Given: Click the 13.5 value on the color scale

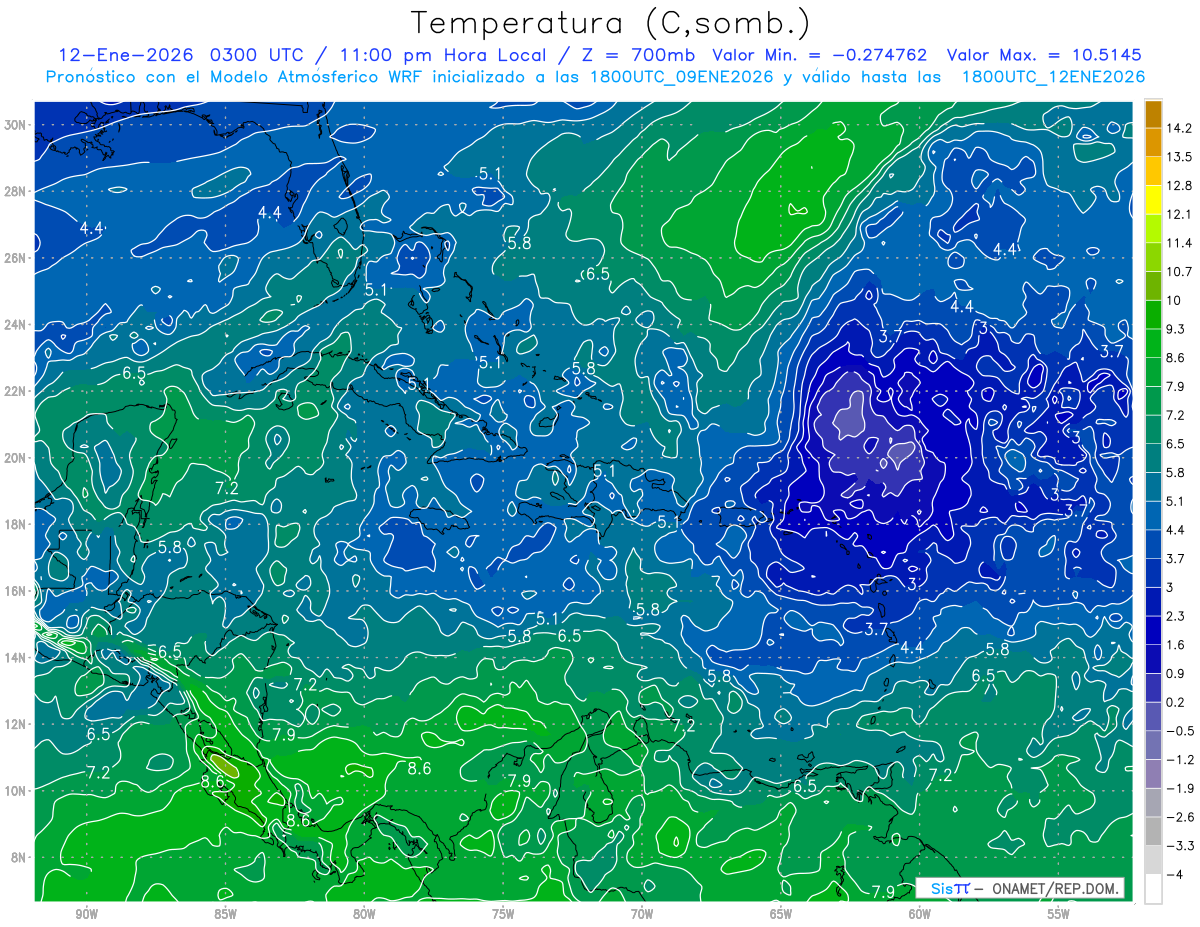Looking at the screenshot, I should click(x=1178, y=157).
